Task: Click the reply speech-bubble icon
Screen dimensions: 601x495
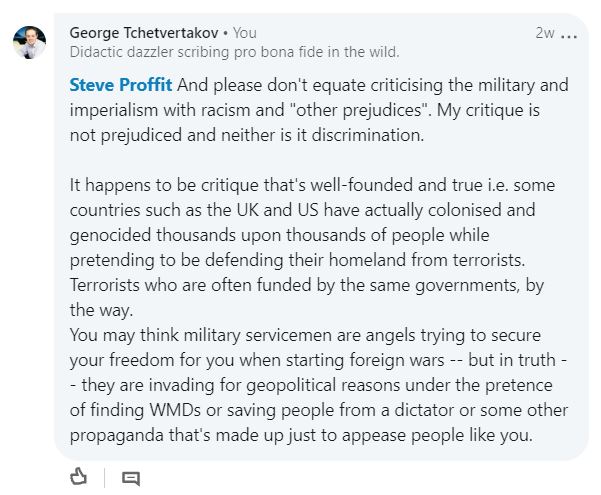Action: tap(131, 479)
